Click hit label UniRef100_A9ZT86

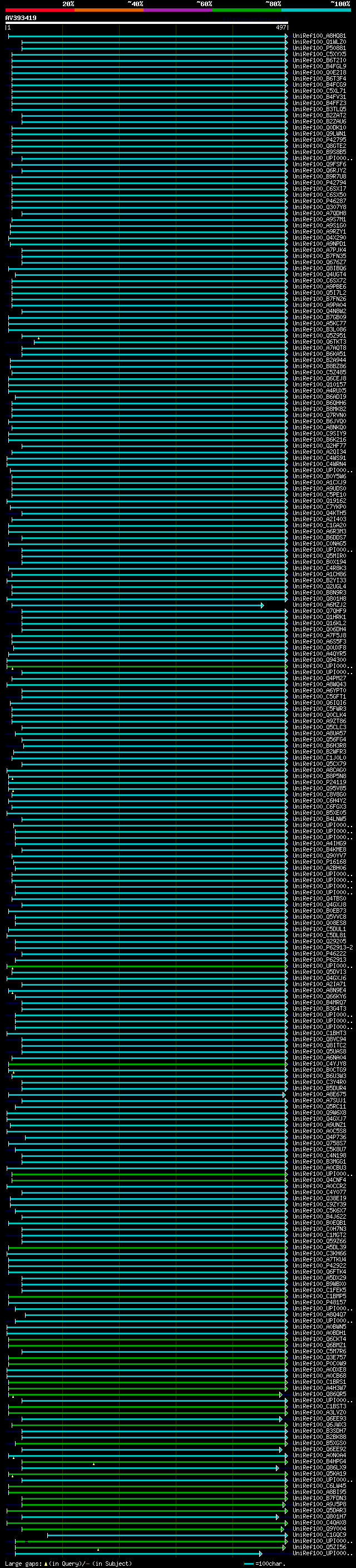(x=319, y=721)
